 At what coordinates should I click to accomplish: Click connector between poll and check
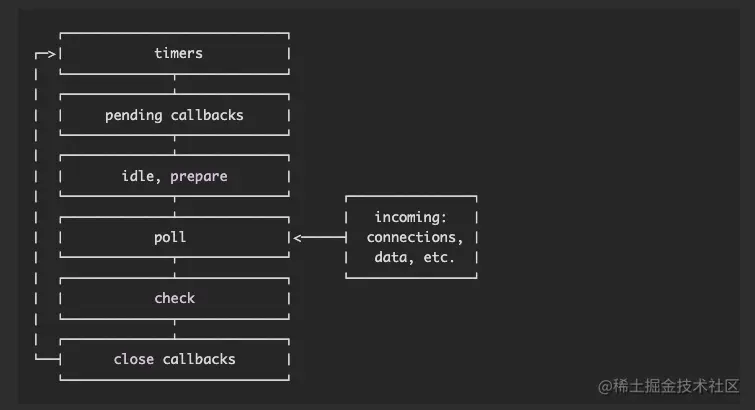(175, 268)
